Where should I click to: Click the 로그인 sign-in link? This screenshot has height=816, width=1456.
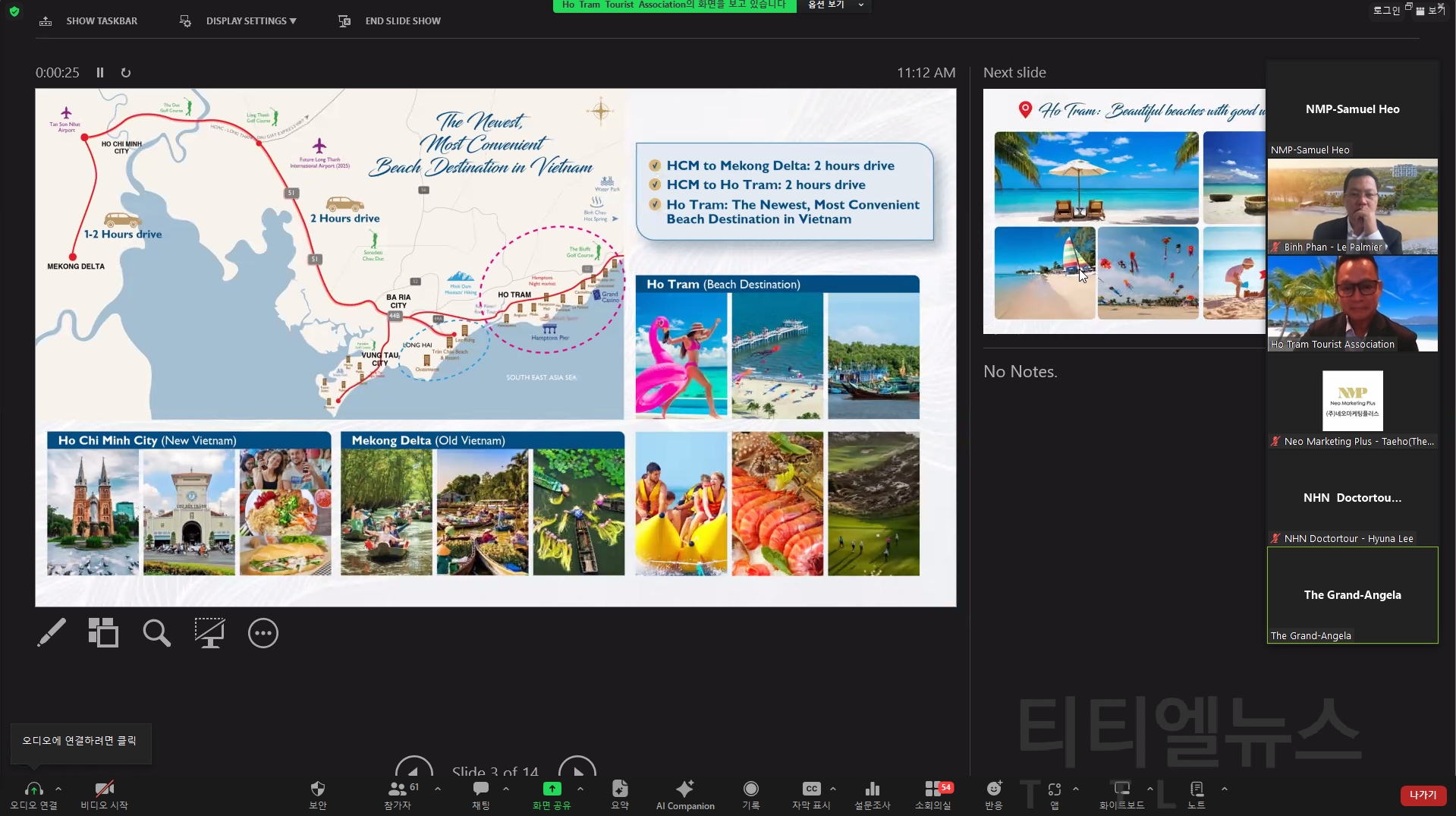tap(1386, 11)
